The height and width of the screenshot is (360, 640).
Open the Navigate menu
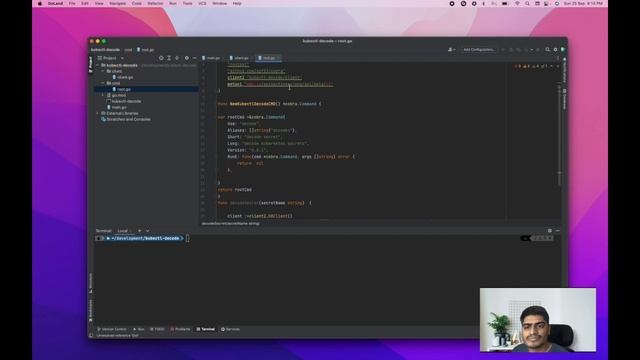point(118,4)
